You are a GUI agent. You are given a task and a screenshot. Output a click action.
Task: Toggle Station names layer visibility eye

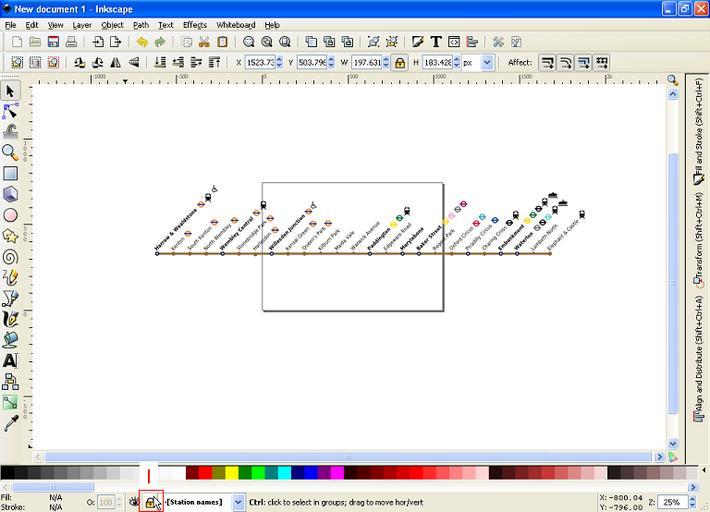tap(134, 502)
